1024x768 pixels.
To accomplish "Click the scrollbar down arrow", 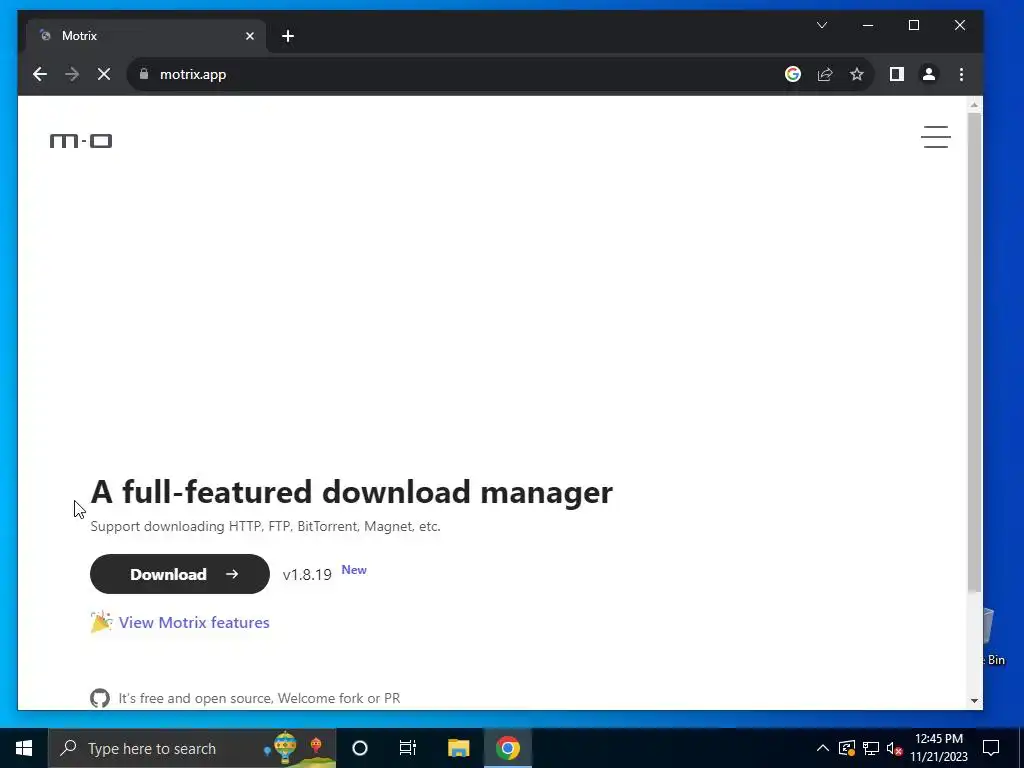I will pyautogui.click(x=974, y=701).
